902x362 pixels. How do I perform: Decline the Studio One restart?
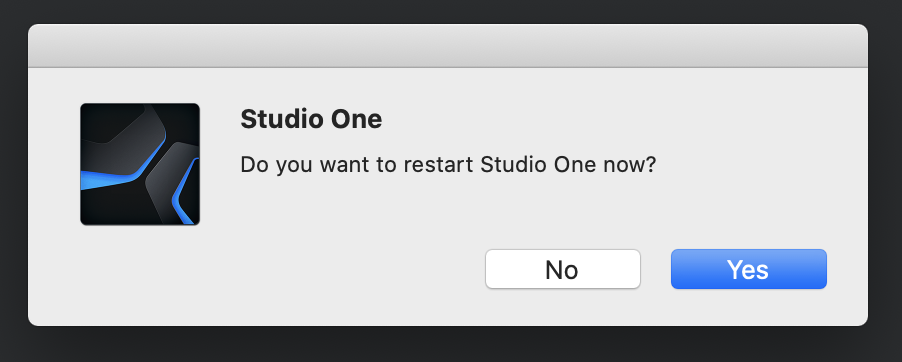point(563,269)
